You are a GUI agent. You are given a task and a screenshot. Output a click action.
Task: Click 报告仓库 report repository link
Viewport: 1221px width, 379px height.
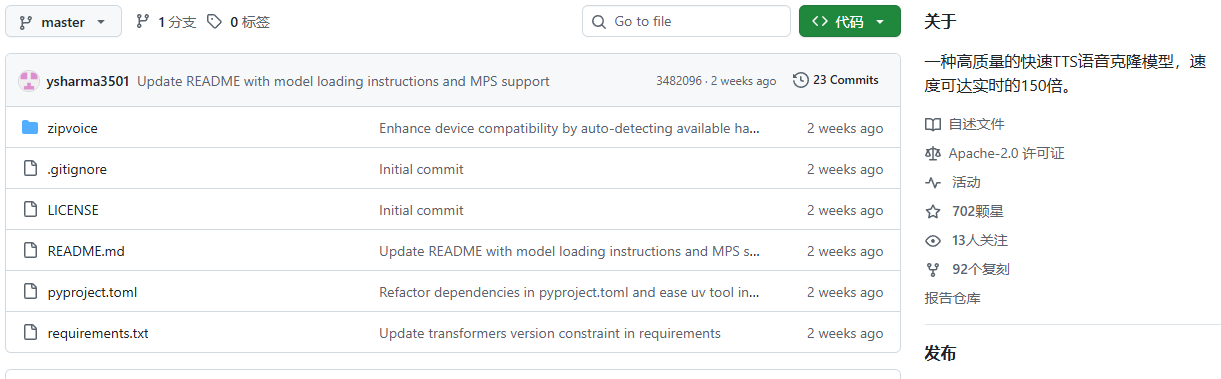pyautogui.click(x=953, y=298)
